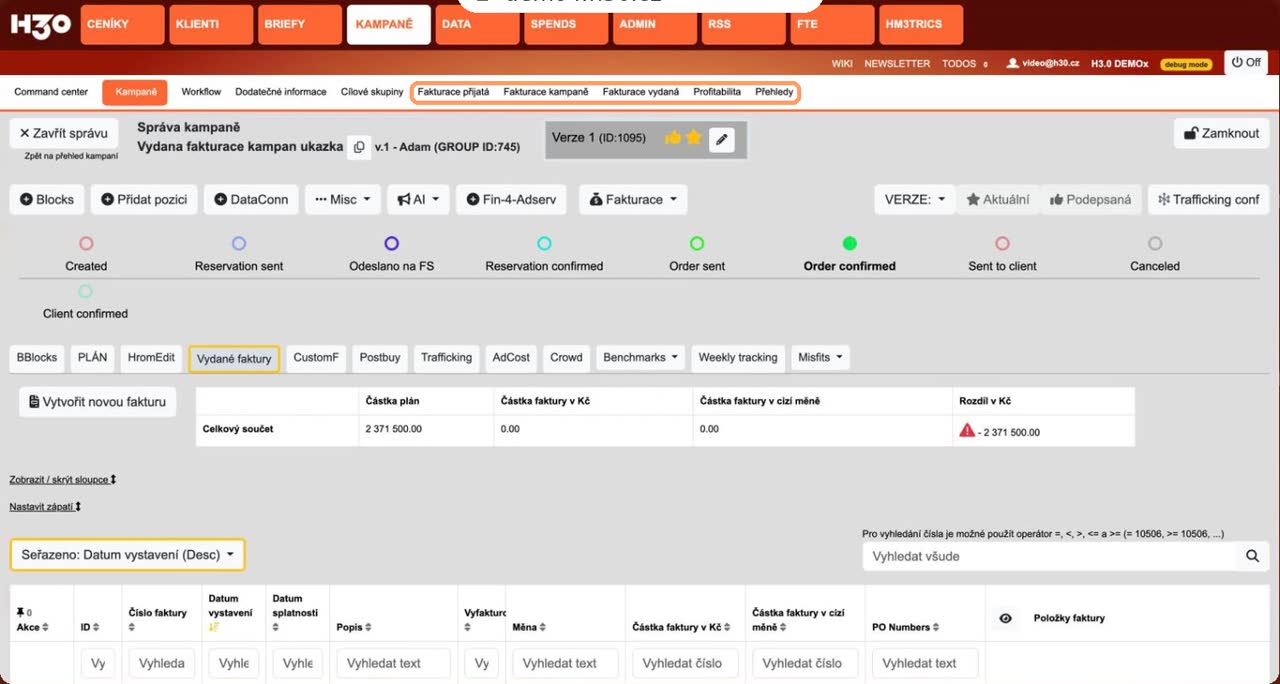Sort by Částka faktury v Kč column
1280x684 pixels.
click(x=727, y=628)
